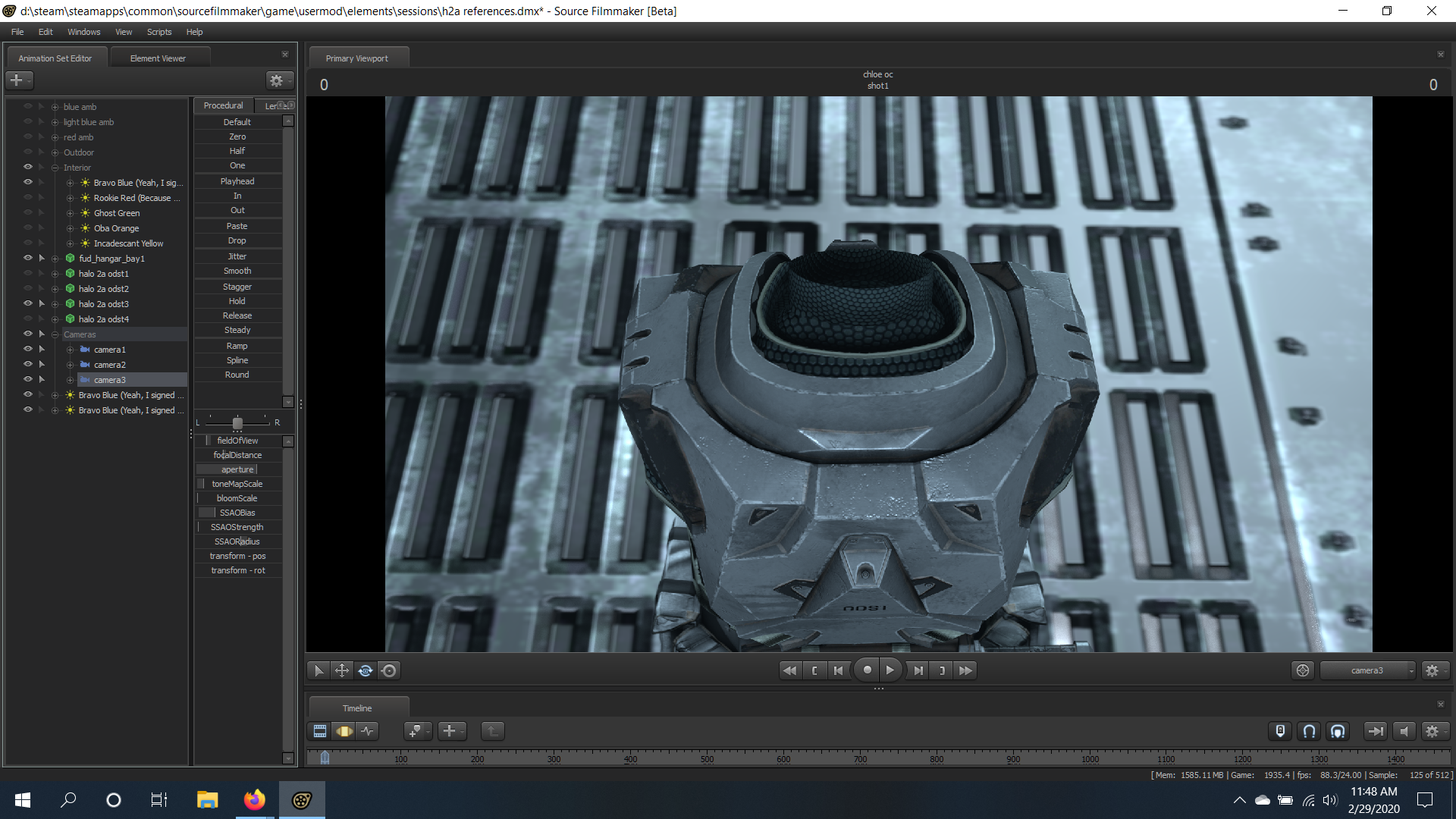Open the viewport settings gear menu
The height and width of the screenshot is (819, 1456).
[1433, 670]
